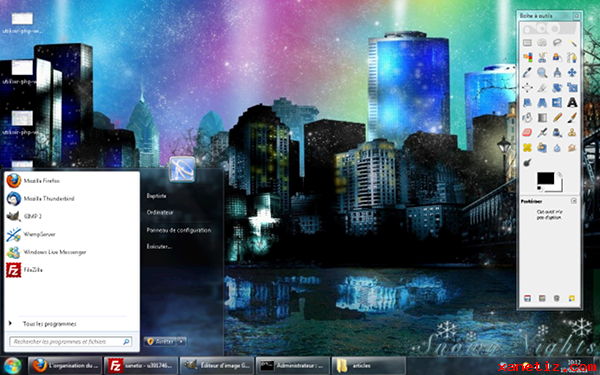Select the Airbrush tool
The height and width of the screenshot is (375, 600).
(x=542, y=132)
